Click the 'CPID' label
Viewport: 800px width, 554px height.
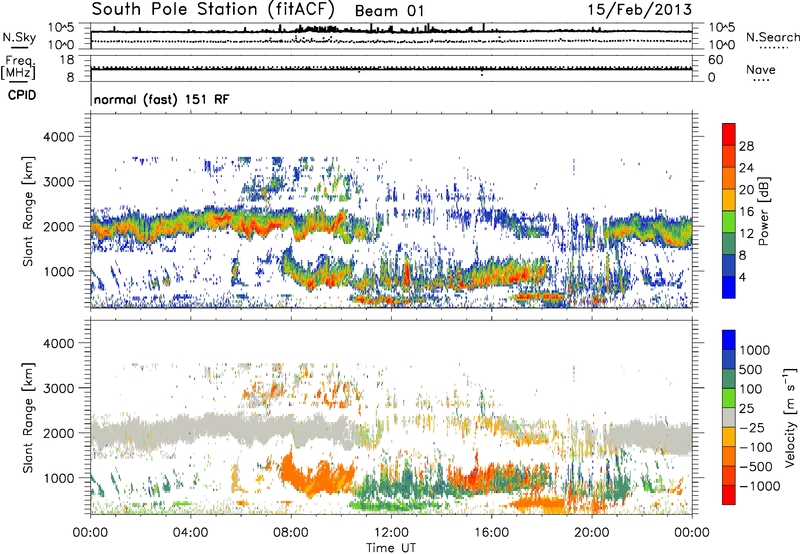(x=22, y=95)
